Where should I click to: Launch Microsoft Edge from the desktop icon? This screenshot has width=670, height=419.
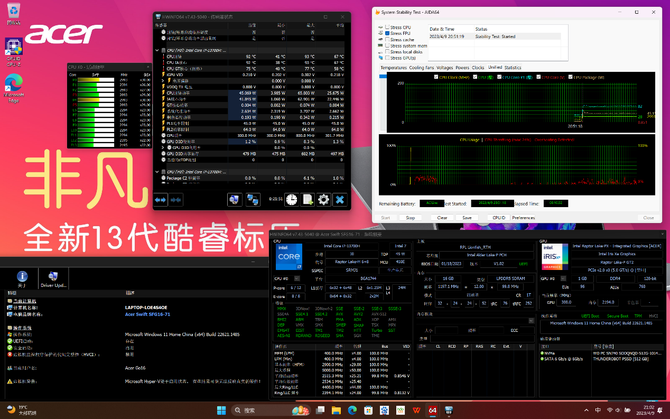(14, 88)
